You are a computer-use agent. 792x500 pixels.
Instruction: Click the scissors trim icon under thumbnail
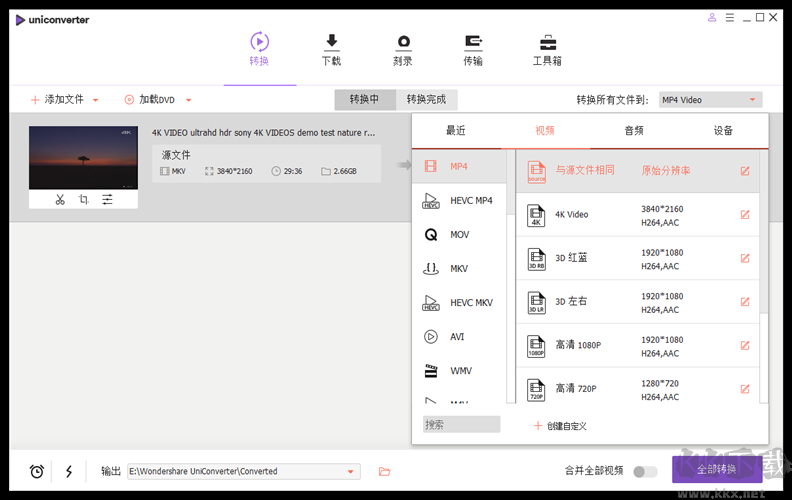click(x=60, y=200)
